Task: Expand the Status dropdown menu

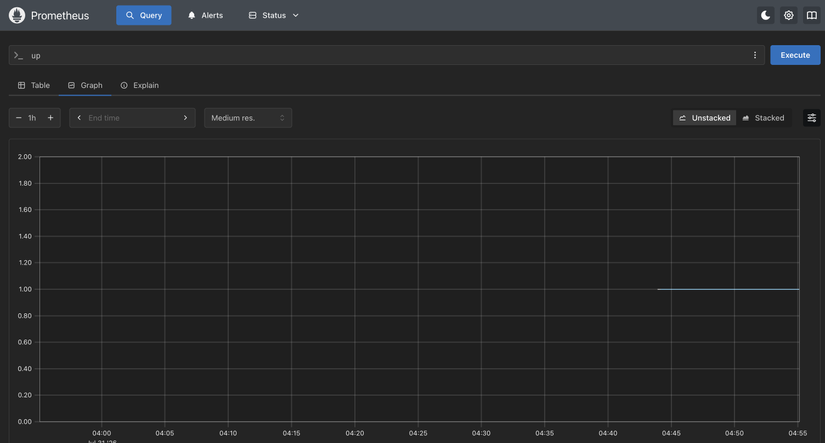Action: (x=274, y=15)
